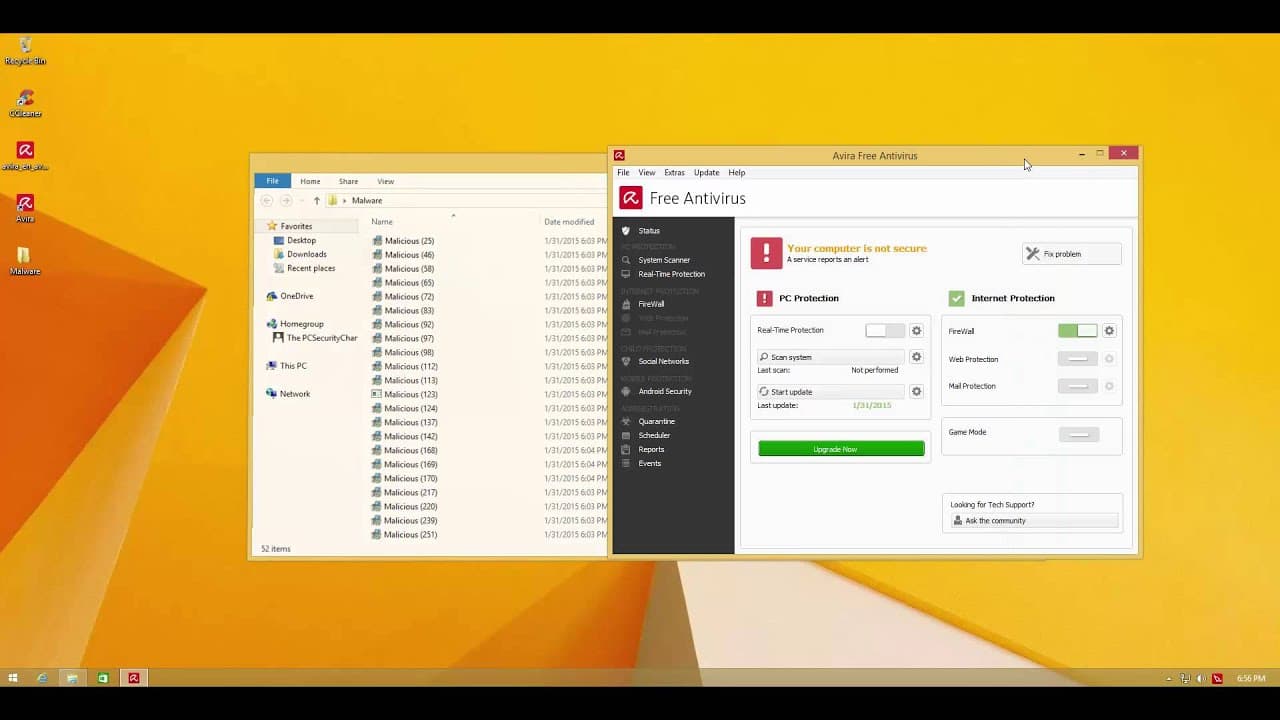Open Reports in Avira sidebar

click(x=651, y=449)
